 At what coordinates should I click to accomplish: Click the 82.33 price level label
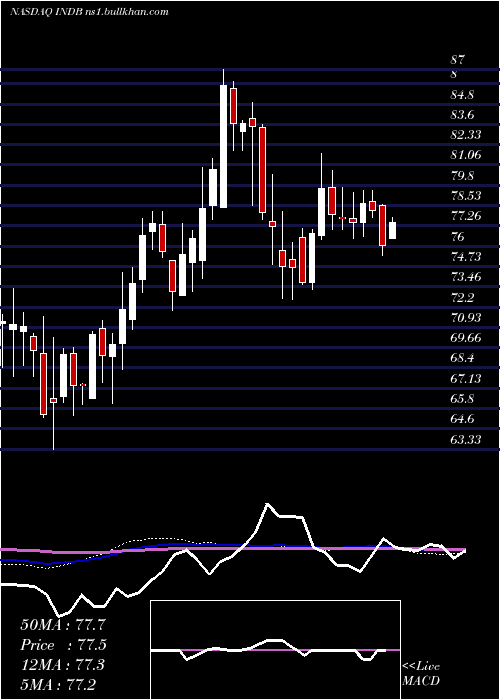tap(466, 135)
